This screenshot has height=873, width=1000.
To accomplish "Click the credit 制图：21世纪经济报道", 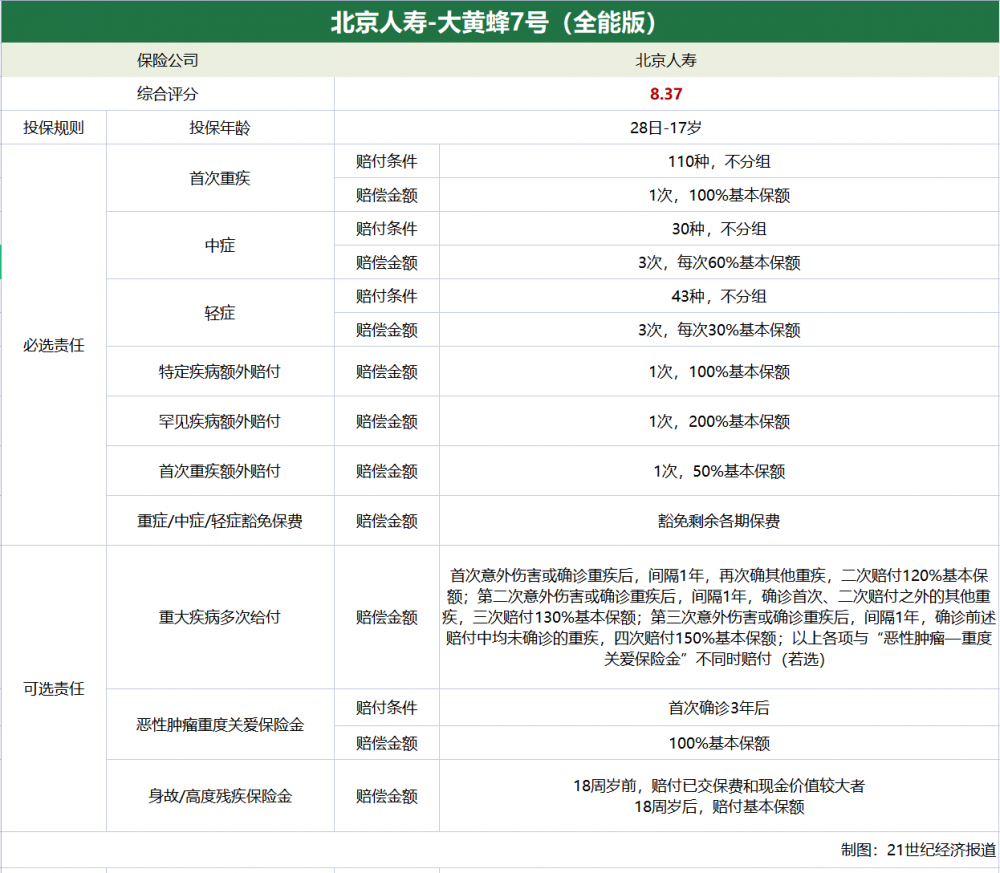I will (918, 849).
